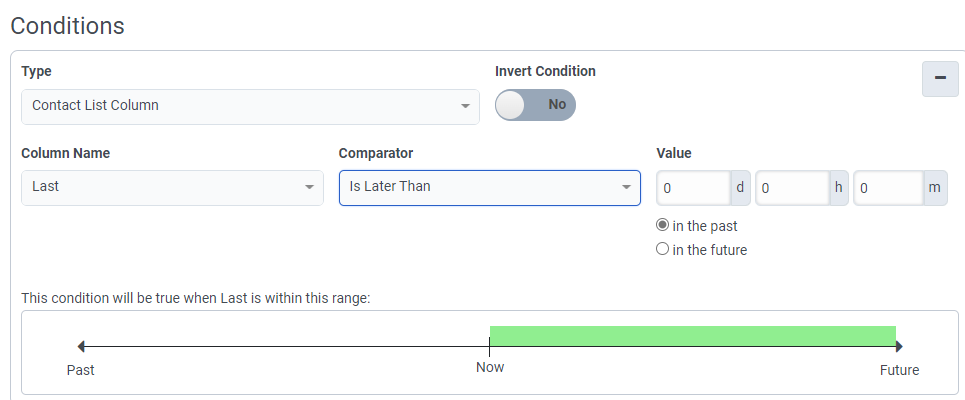
Task: Choose the "in the future" radio option
Action: point(662,250)
